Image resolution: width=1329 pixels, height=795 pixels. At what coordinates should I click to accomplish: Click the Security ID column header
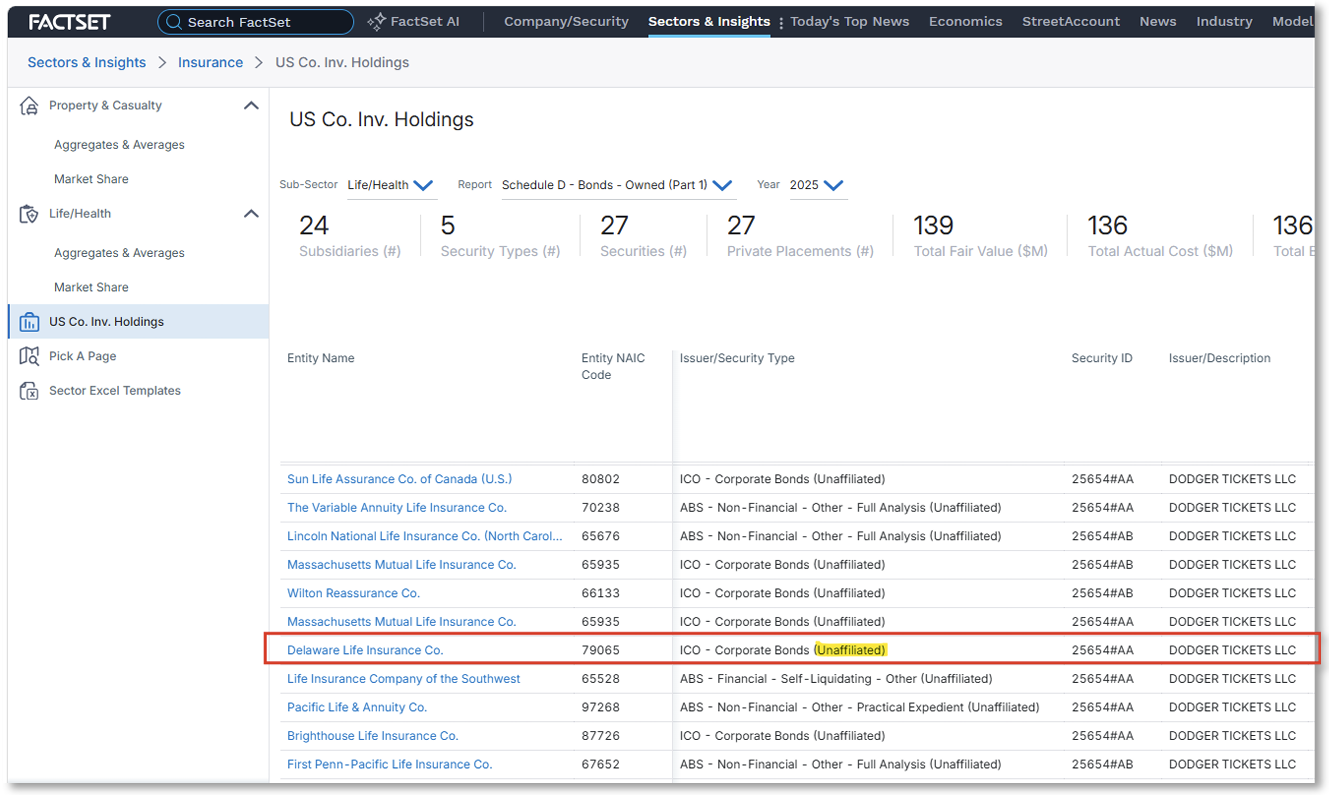[1102, 358]
